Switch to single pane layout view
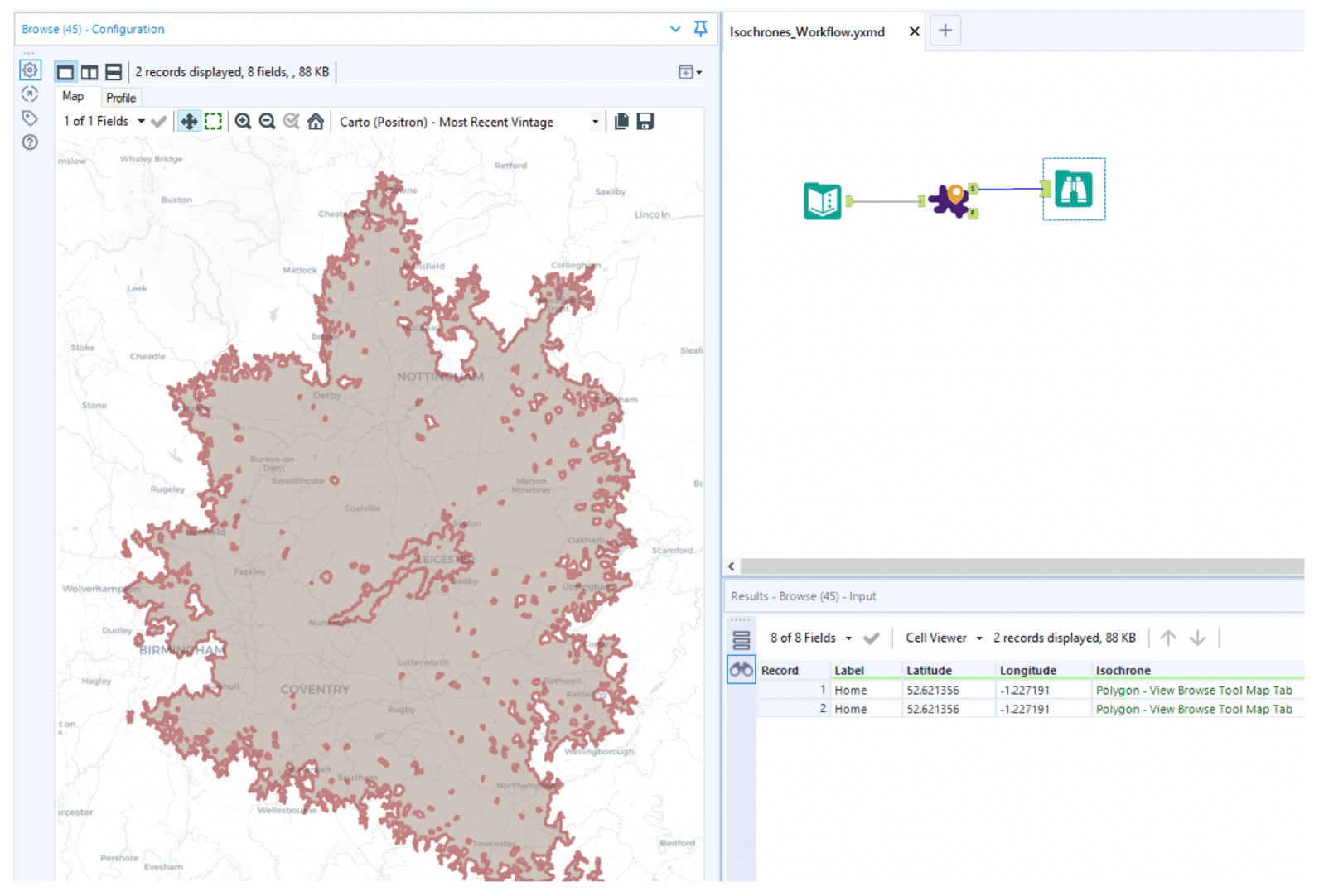The width and height of the screenshot is (1319, 896). coord(65,72)
